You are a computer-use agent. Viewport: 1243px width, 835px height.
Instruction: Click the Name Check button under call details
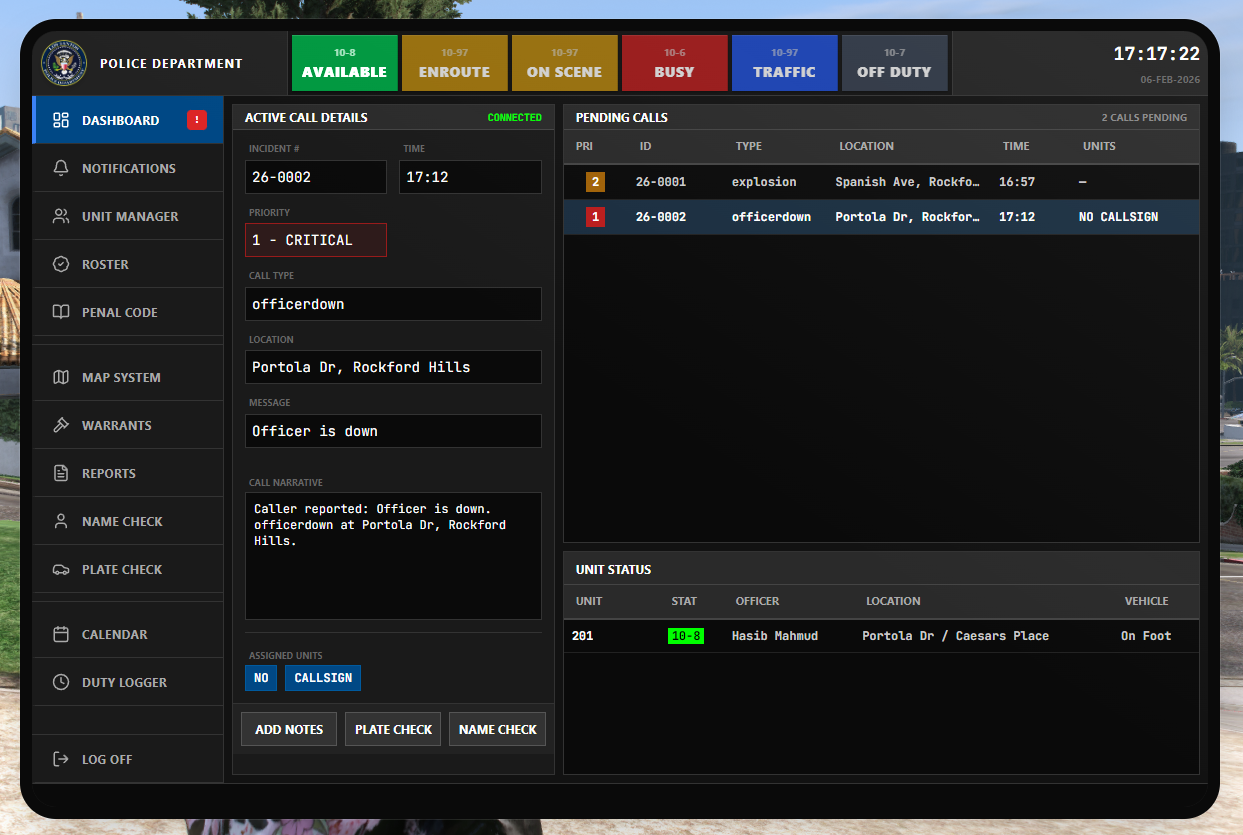pos(497,729)
